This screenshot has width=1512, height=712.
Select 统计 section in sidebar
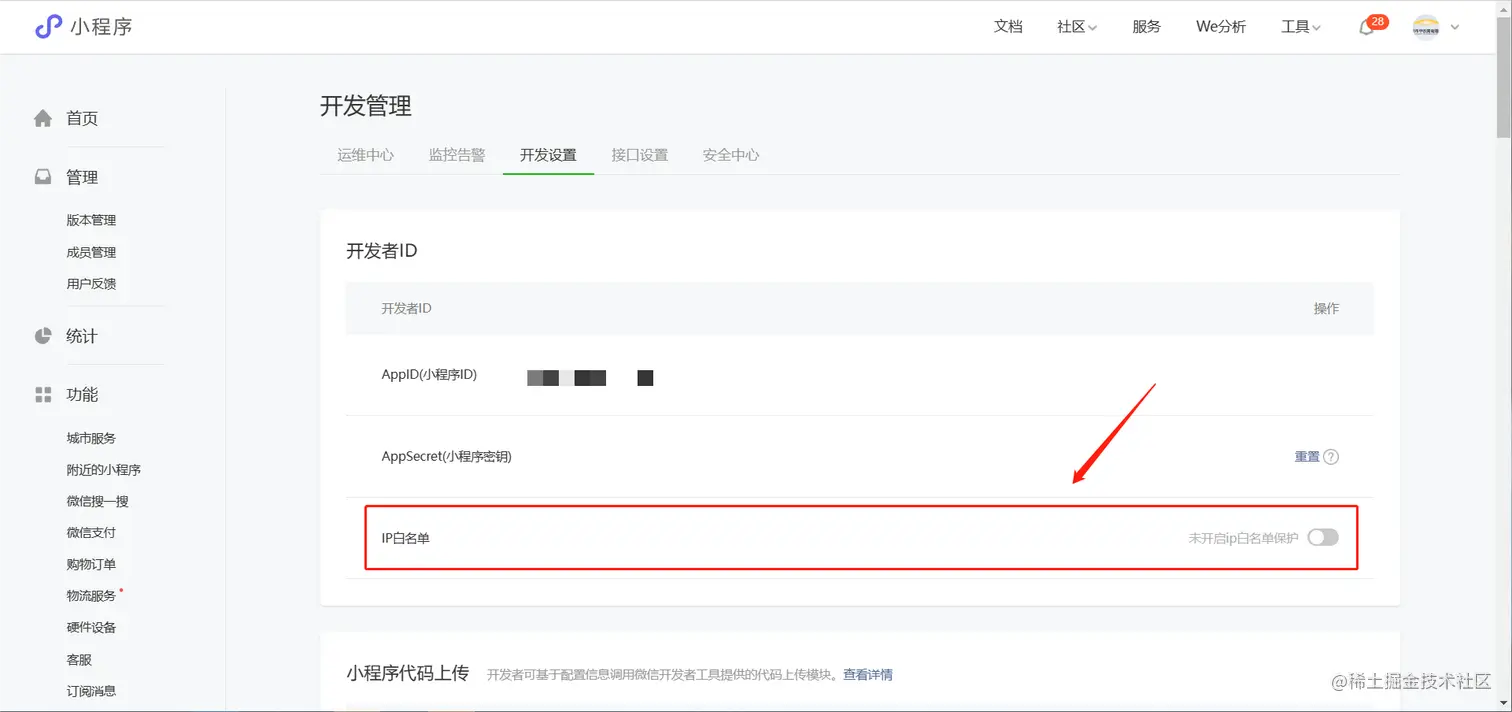coord(82,336)
